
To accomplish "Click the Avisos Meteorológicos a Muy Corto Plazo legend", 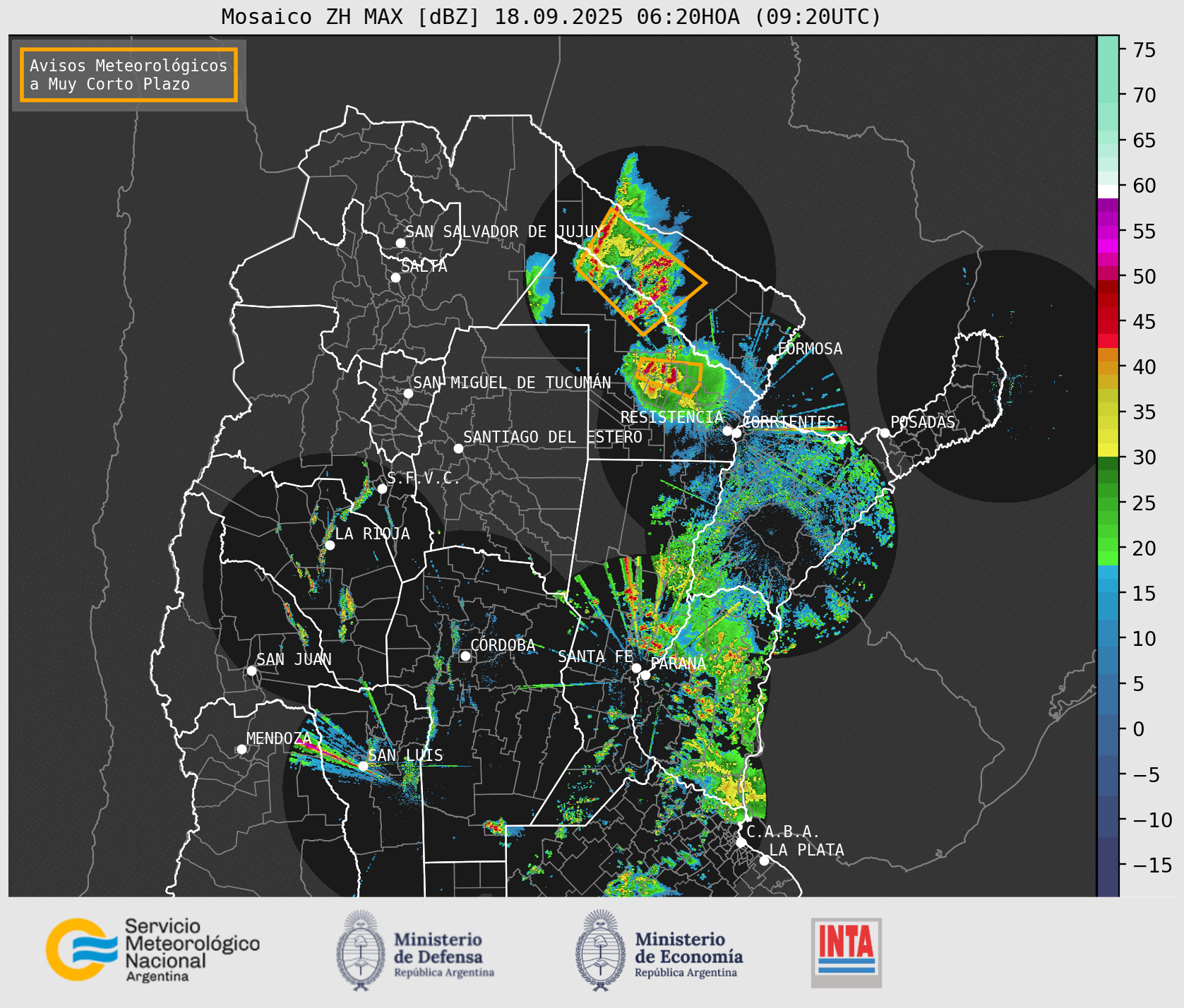I will click(128, 75).
